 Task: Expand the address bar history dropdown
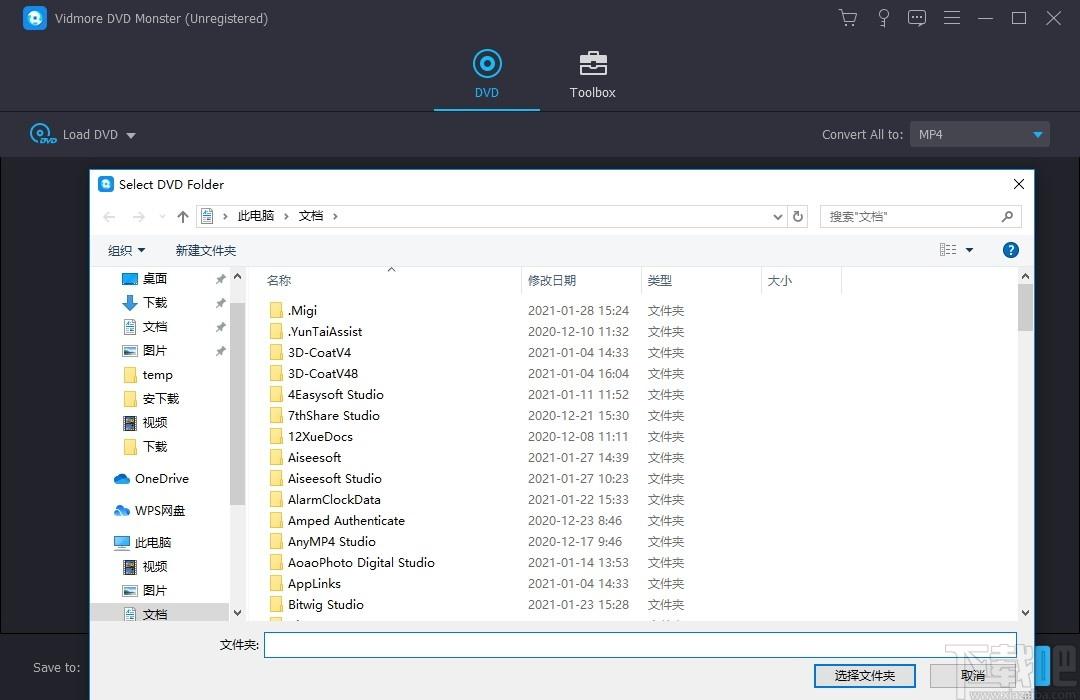pyautogui.click(x=778, y=216)
